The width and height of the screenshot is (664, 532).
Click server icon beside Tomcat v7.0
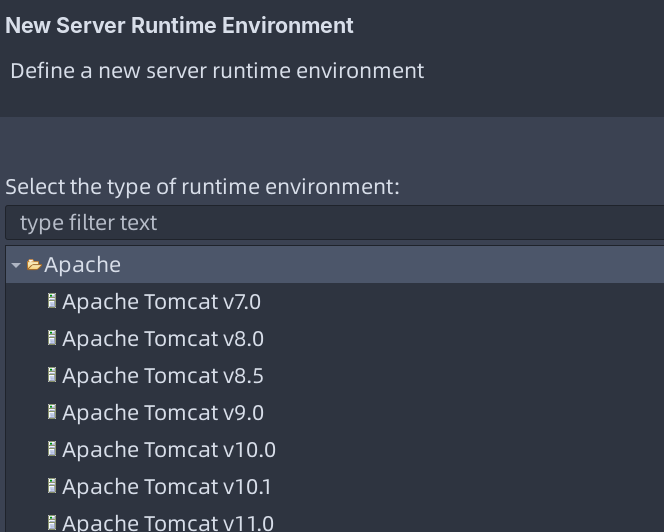52,301
